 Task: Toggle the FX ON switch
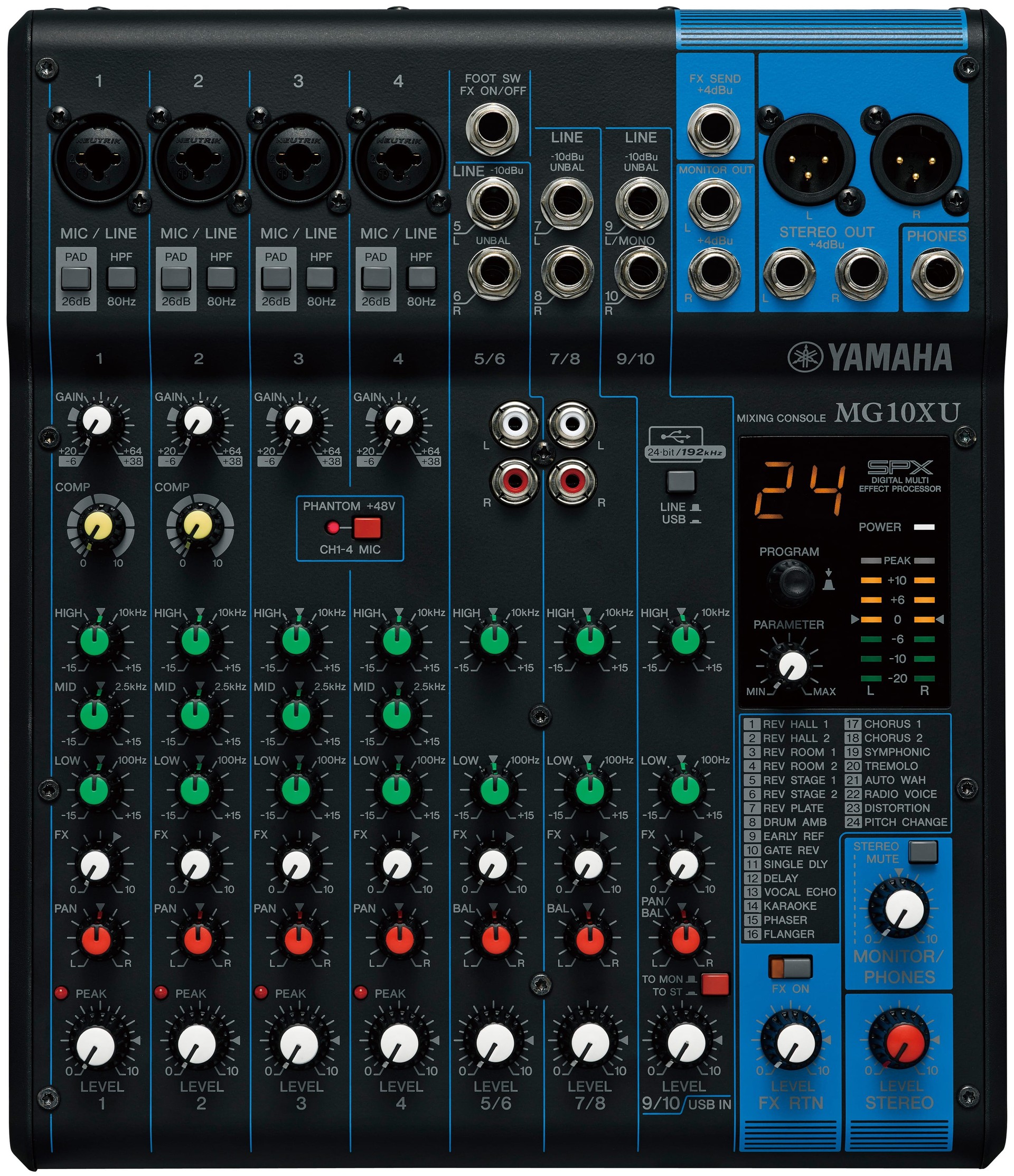click(791, 967)
